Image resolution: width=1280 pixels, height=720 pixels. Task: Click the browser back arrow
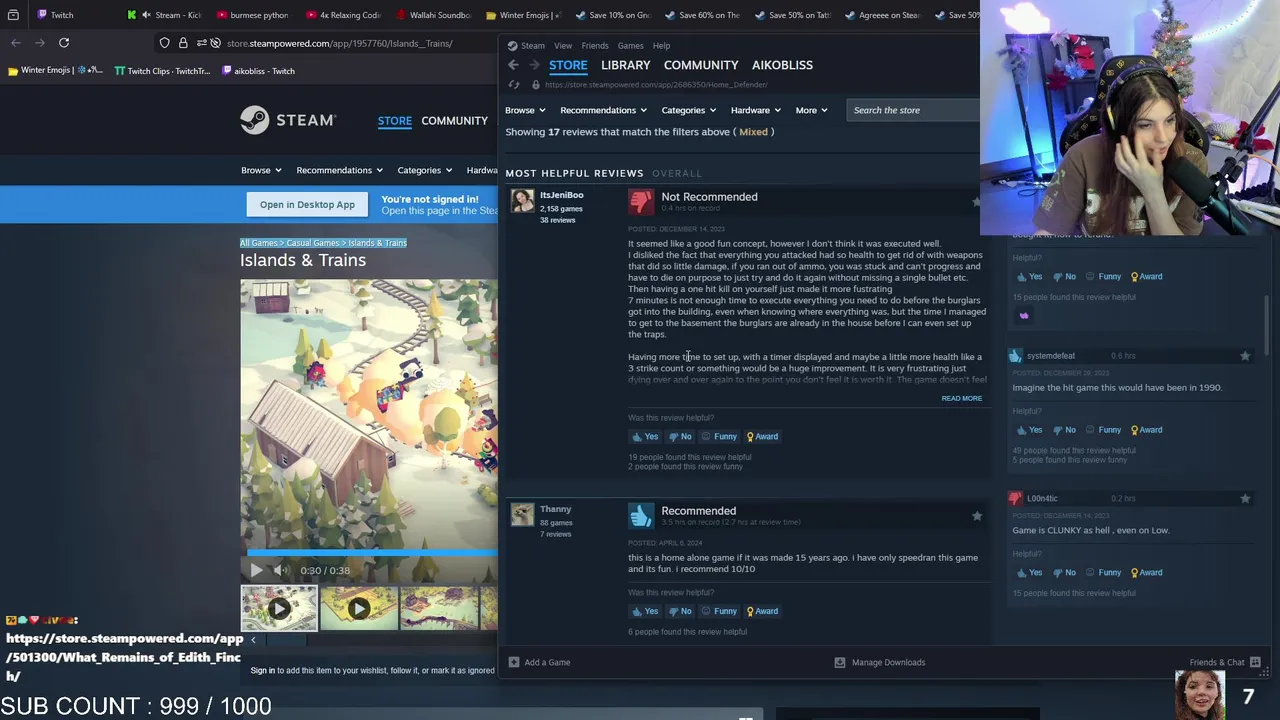(x=16, y=43)
